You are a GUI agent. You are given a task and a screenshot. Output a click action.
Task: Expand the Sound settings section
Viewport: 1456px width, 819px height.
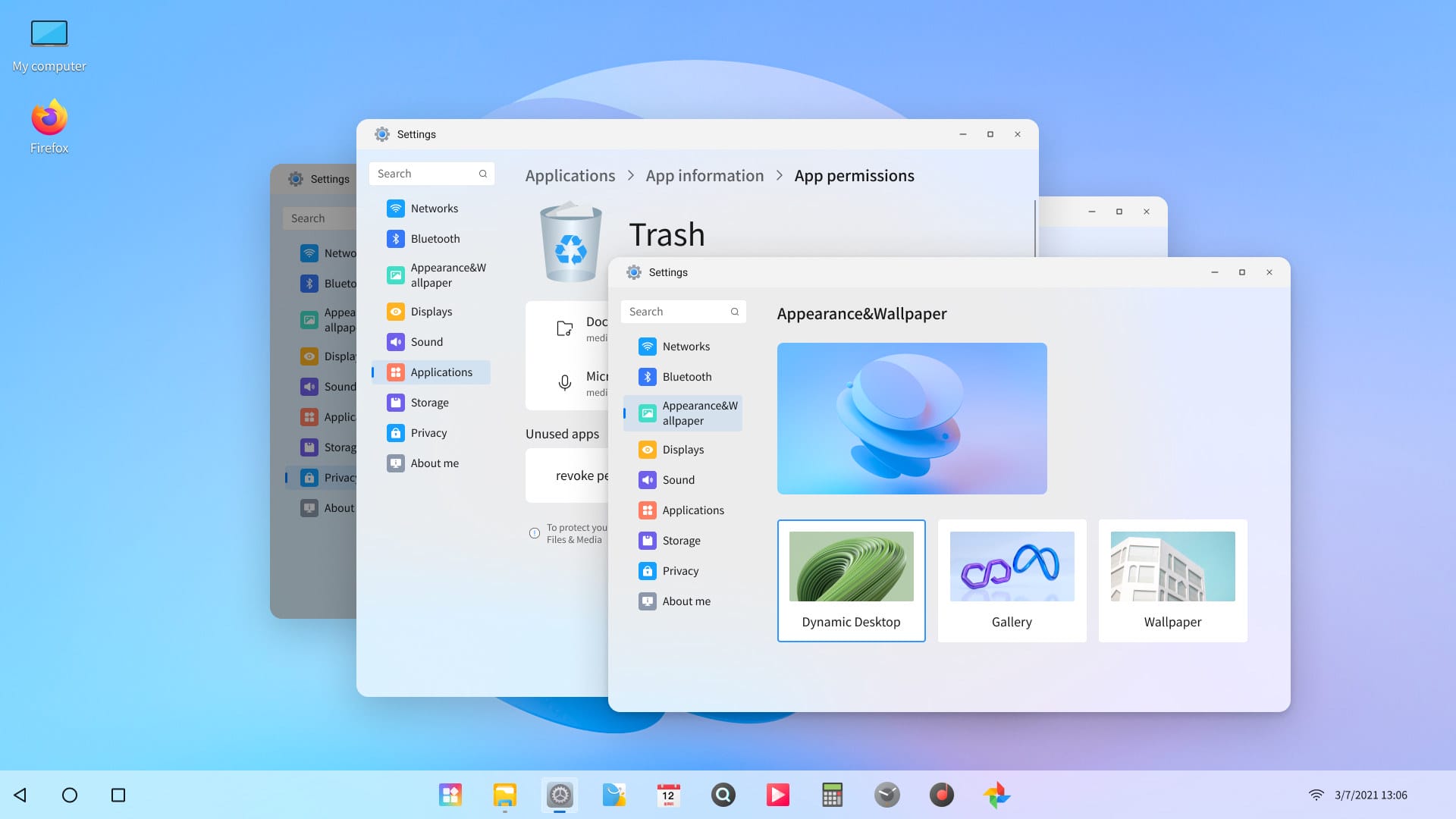678,480
